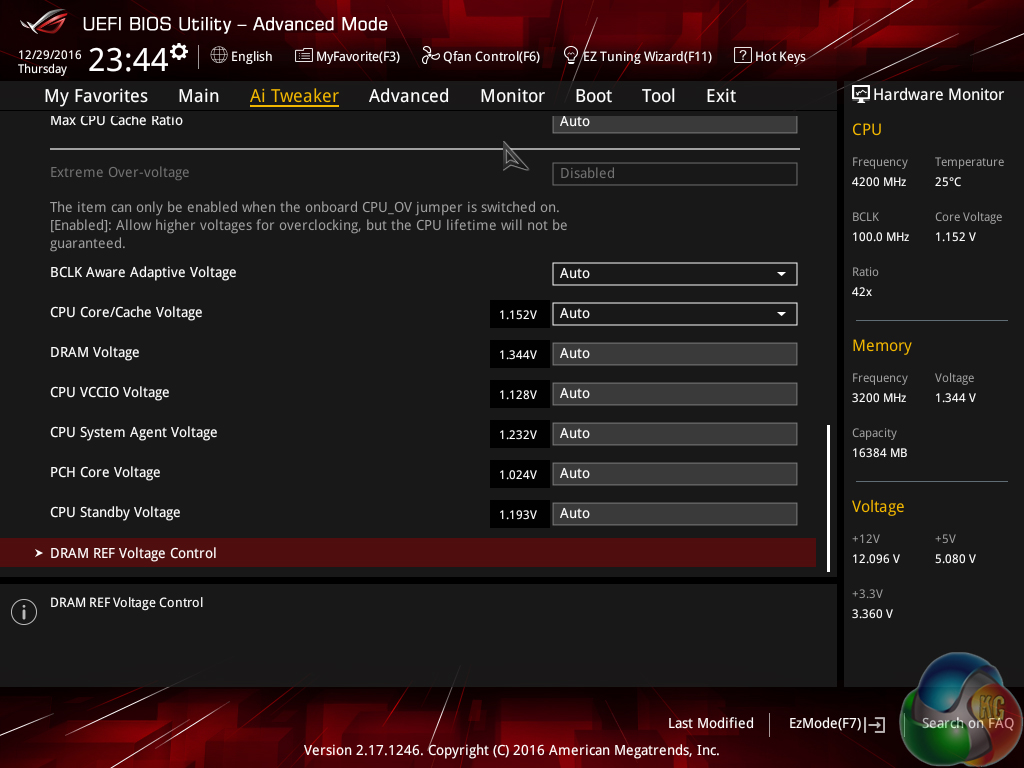
Task: Click the globe language icon
Action: coord(219,56)
